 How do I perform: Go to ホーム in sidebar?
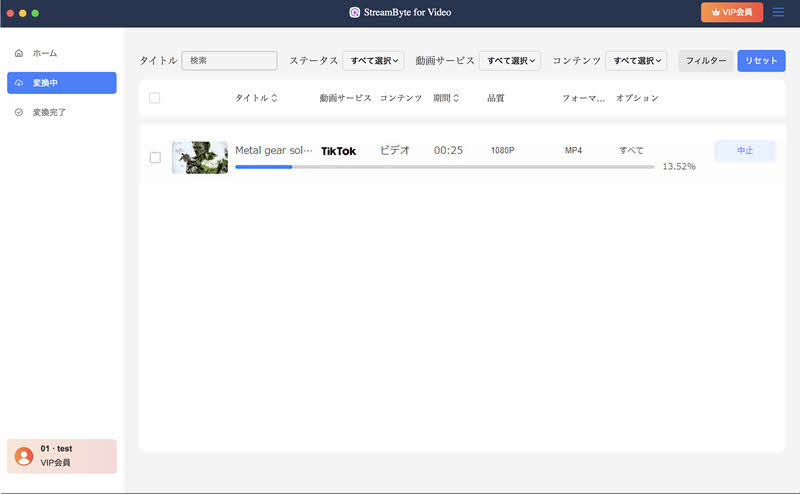click(62, 53)
